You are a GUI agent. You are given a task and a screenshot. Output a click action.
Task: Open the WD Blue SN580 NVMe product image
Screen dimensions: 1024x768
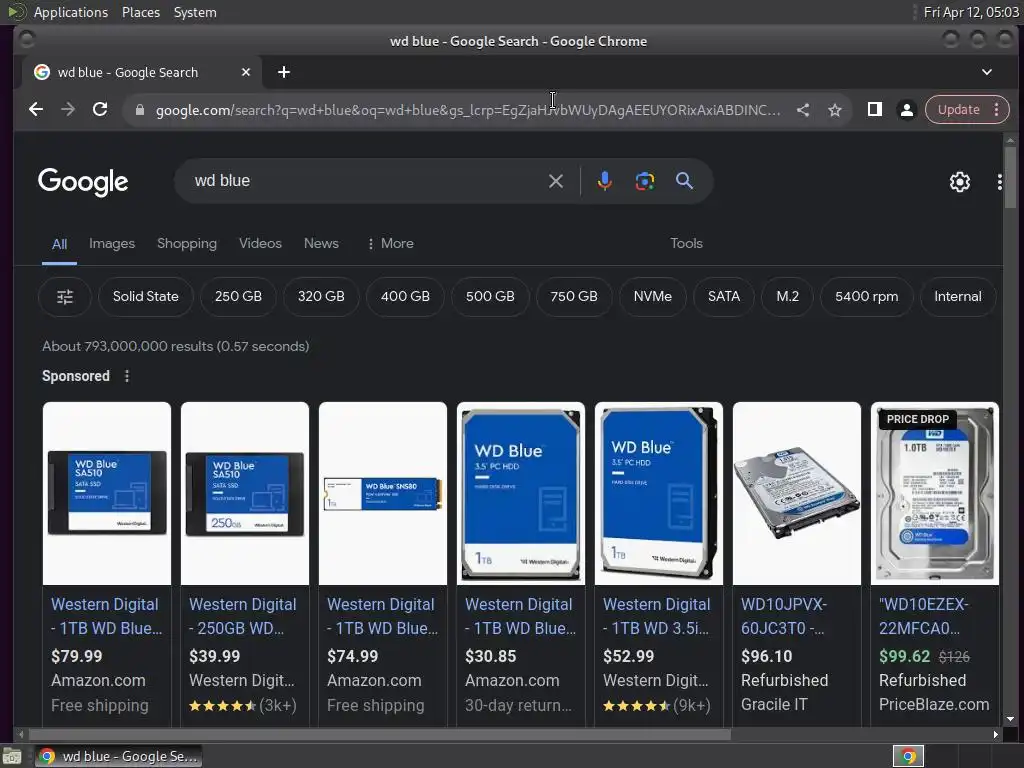(x=383, y=493)
